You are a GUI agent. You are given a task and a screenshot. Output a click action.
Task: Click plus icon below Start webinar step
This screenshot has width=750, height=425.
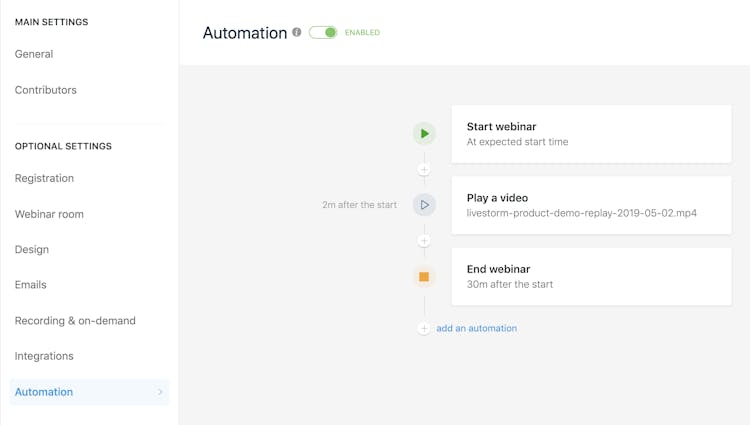pyautogui.click(x=424, y=170)
